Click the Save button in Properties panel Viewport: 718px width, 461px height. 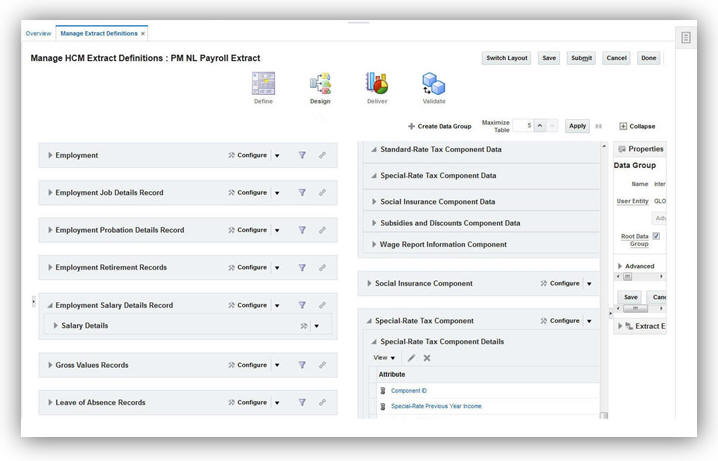(x=631, y=297)
